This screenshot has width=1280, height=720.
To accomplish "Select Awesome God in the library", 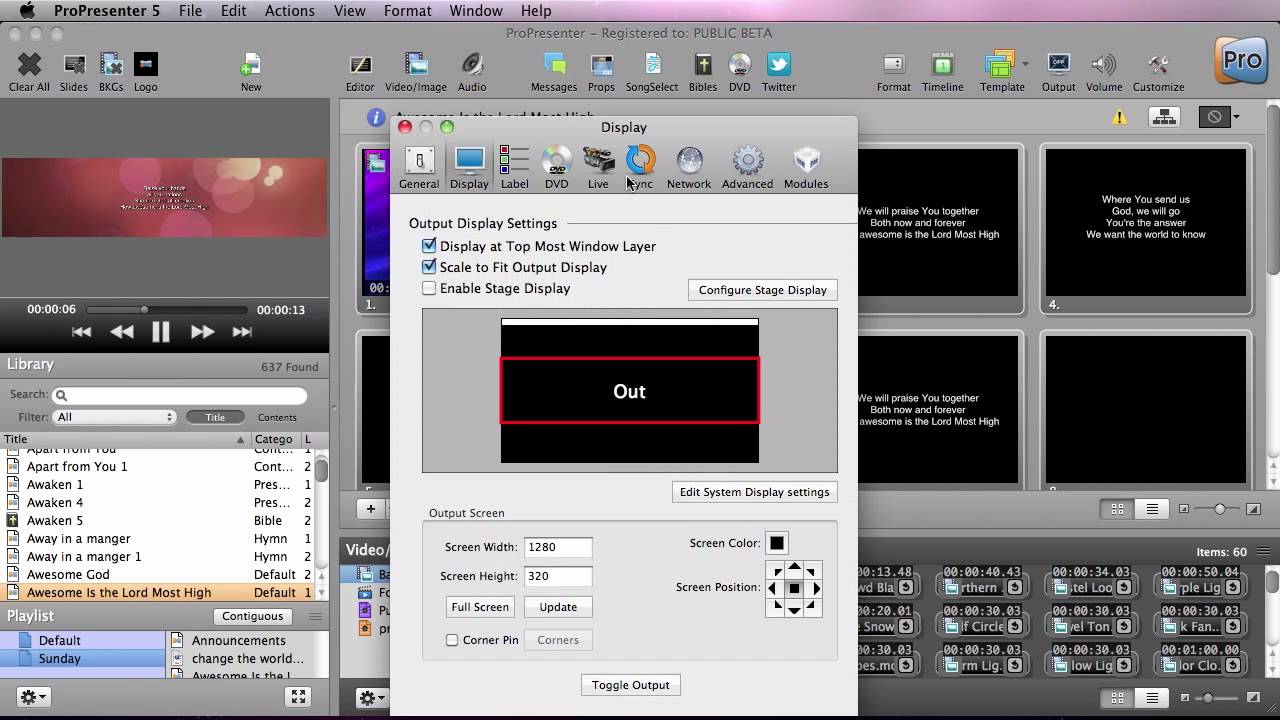I will coord(160,575).
